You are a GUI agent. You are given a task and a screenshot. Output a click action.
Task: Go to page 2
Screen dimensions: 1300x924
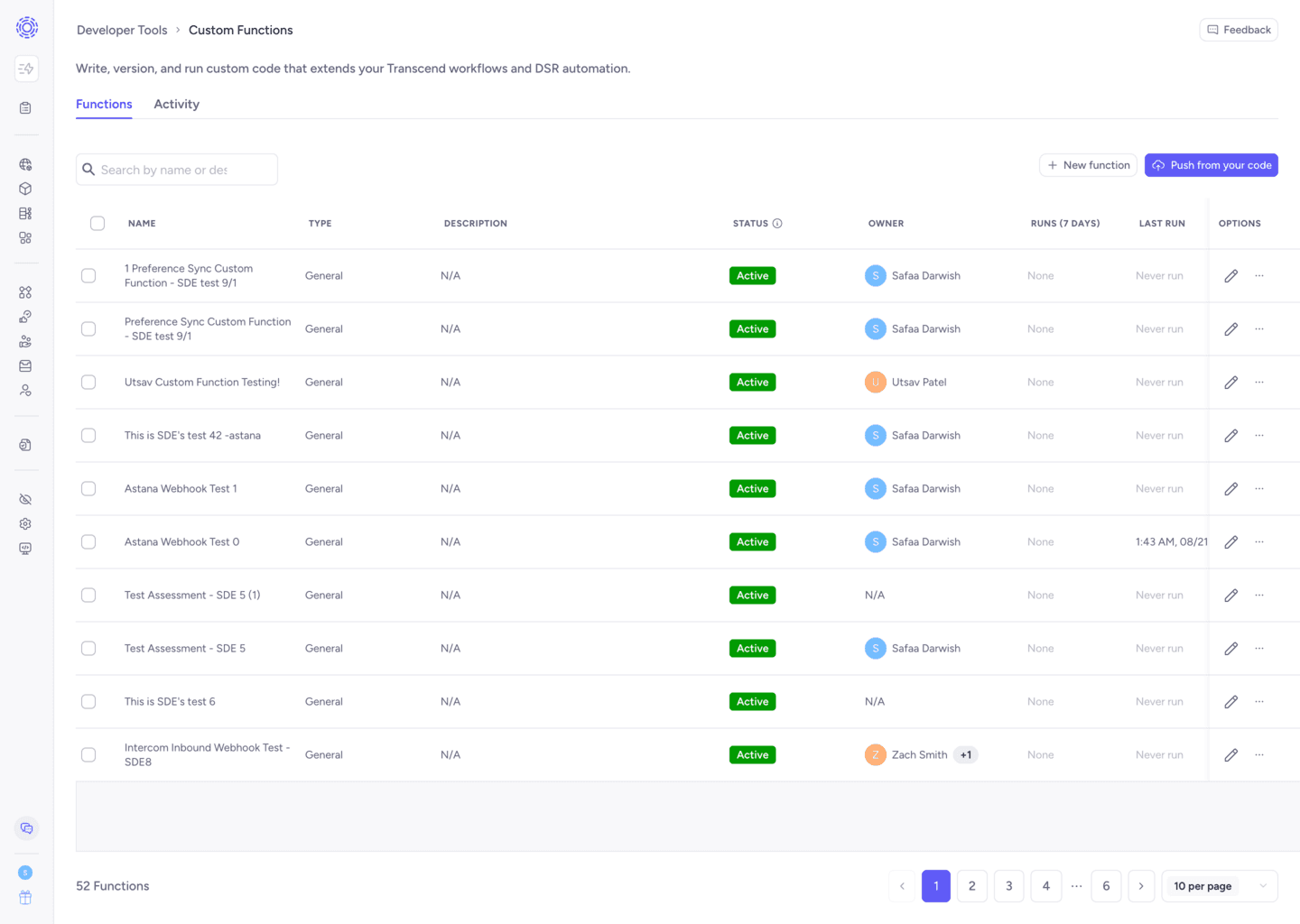point(972,886)
